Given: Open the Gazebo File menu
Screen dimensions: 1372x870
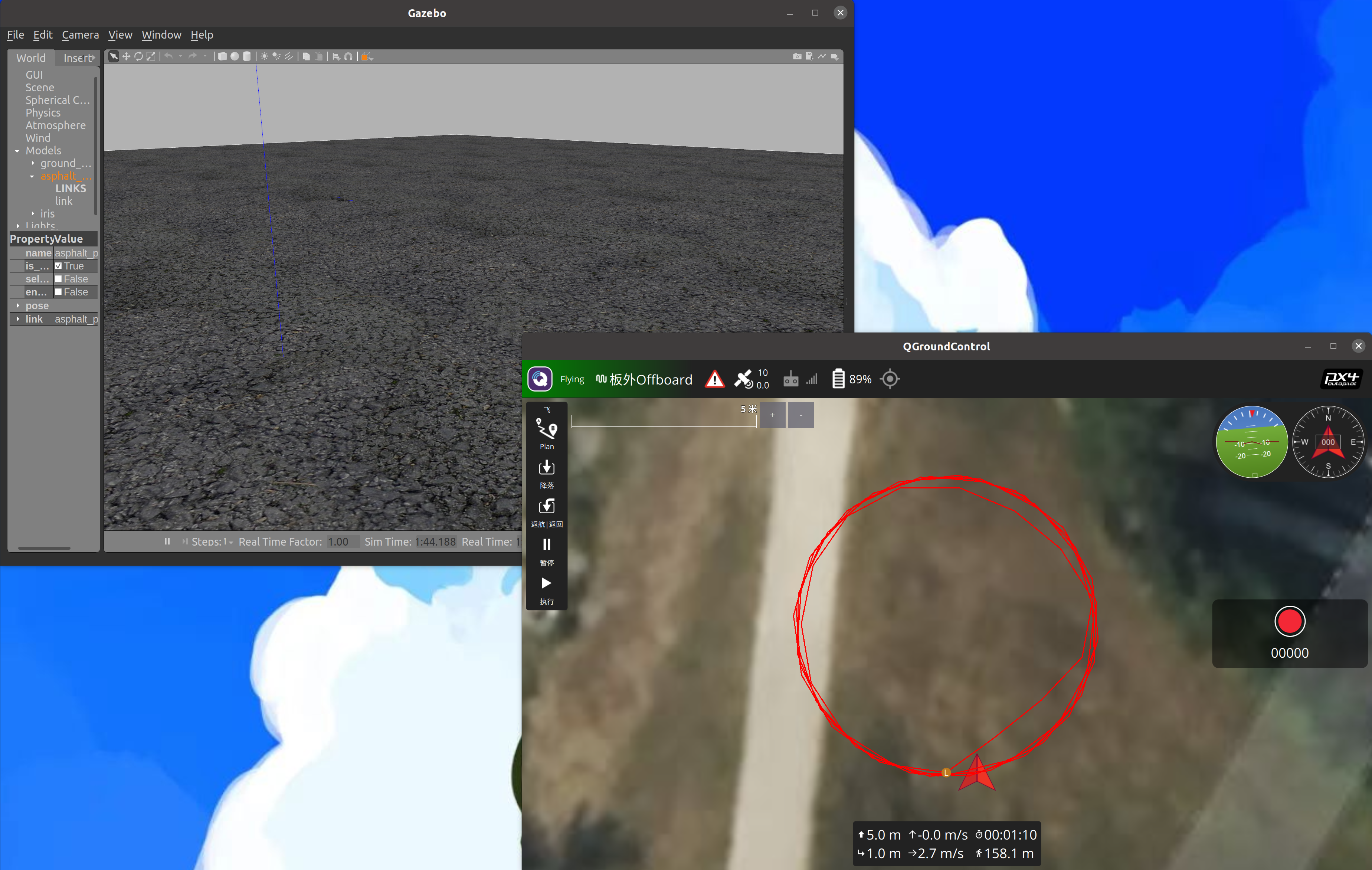Looking at the screenshot, I should point(15,35).
